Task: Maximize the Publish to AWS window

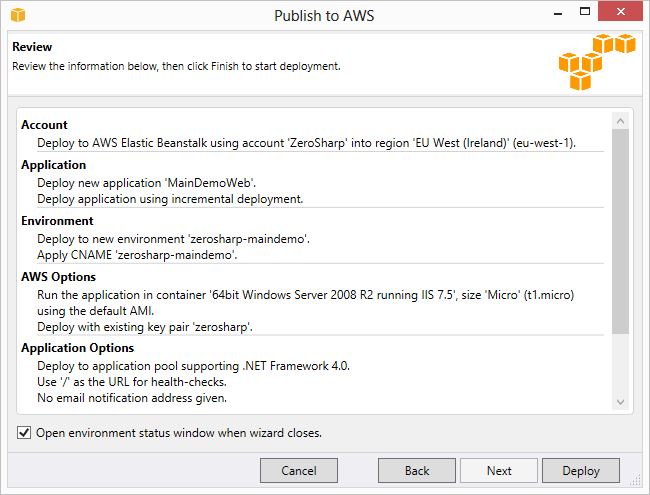Action: pyautogui.click(x=585, y=12)
